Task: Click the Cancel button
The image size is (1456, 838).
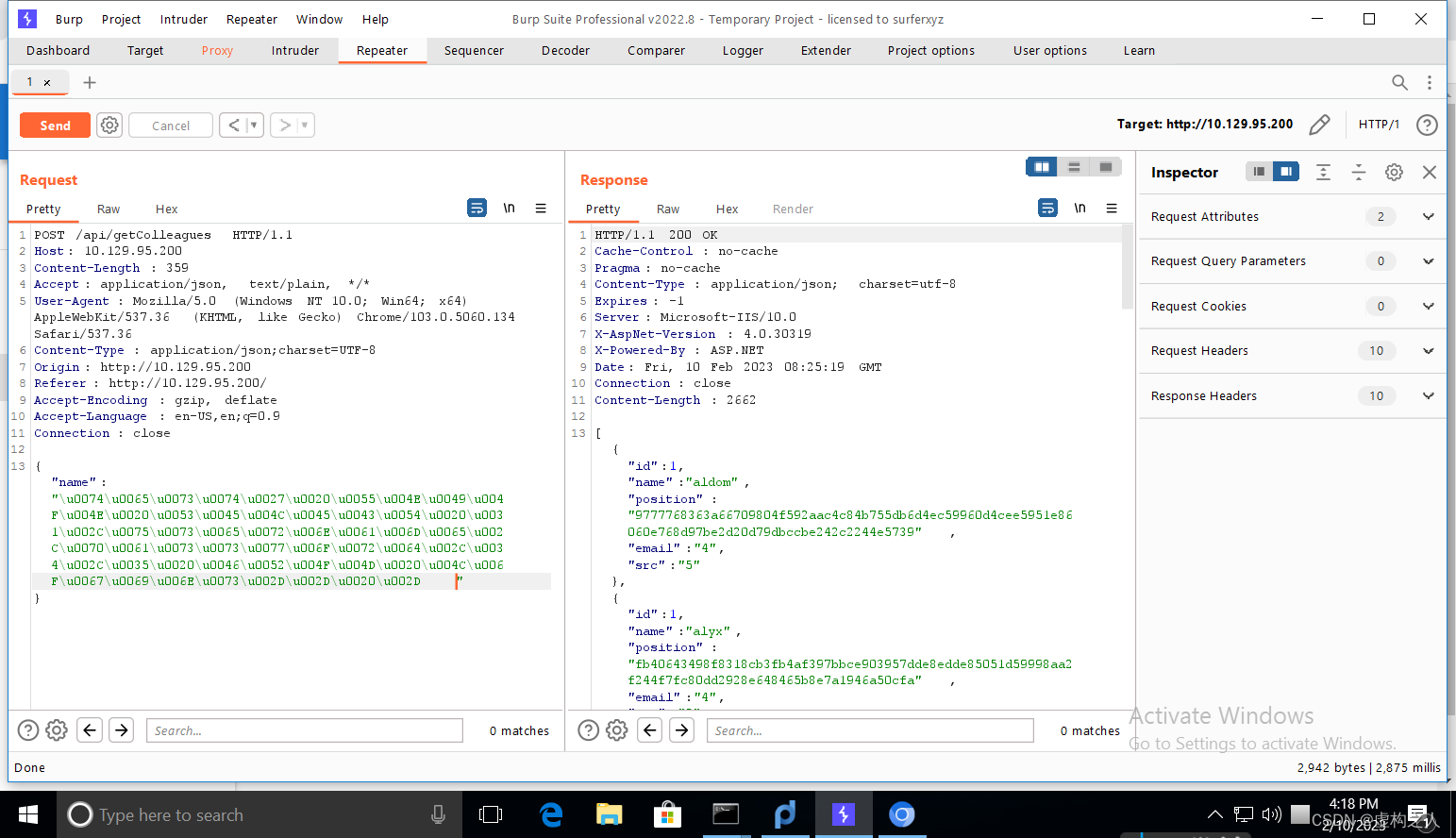Action: point(171,126)
